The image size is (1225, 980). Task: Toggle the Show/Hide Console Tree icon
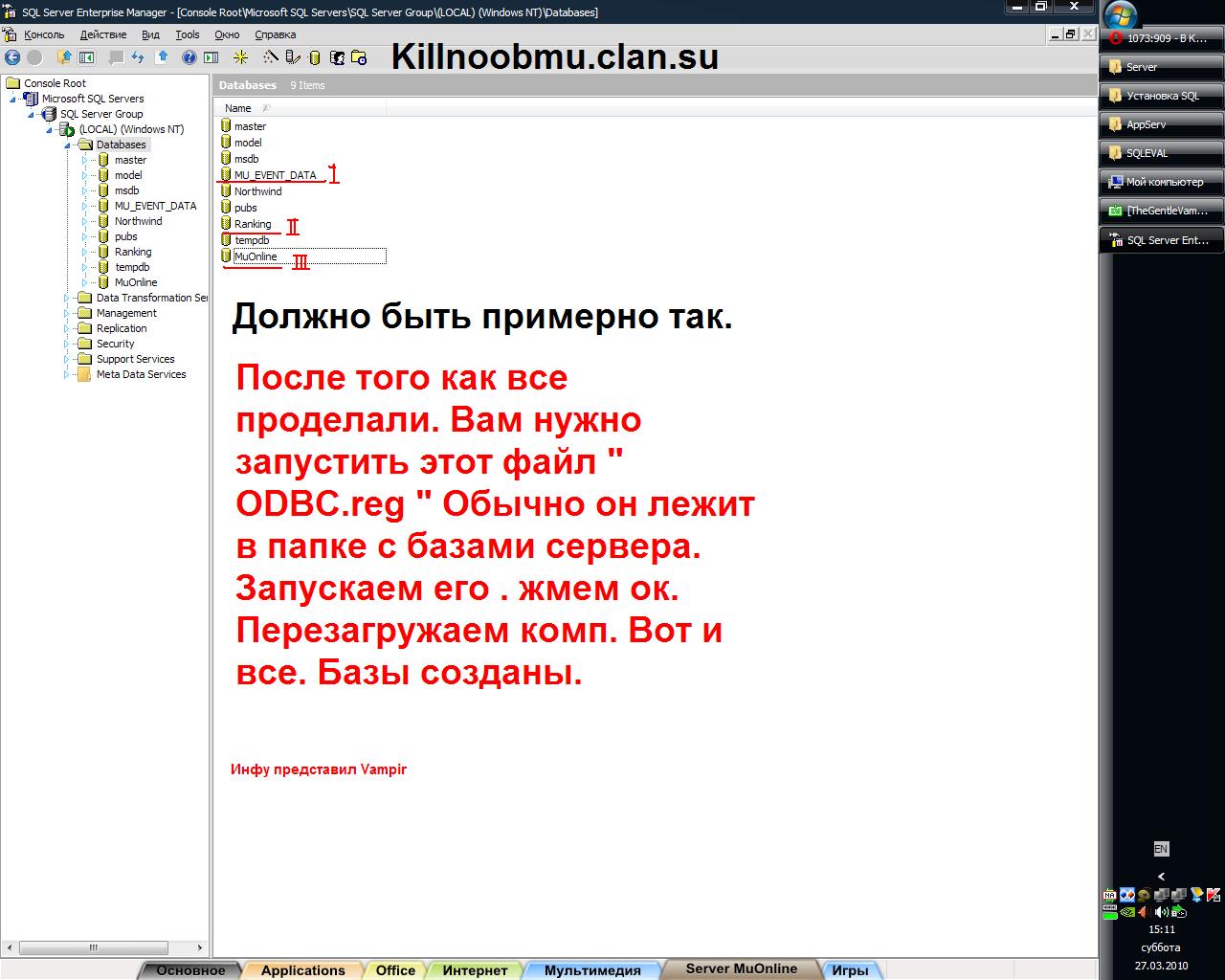(x=87, y=57)
